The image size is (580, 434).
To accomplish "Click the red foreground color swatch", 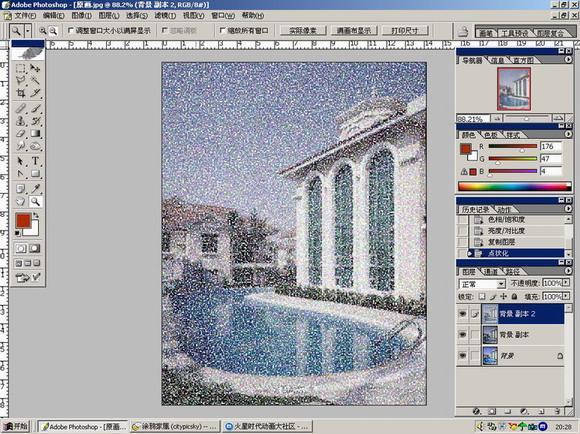I will click(23, 221).
